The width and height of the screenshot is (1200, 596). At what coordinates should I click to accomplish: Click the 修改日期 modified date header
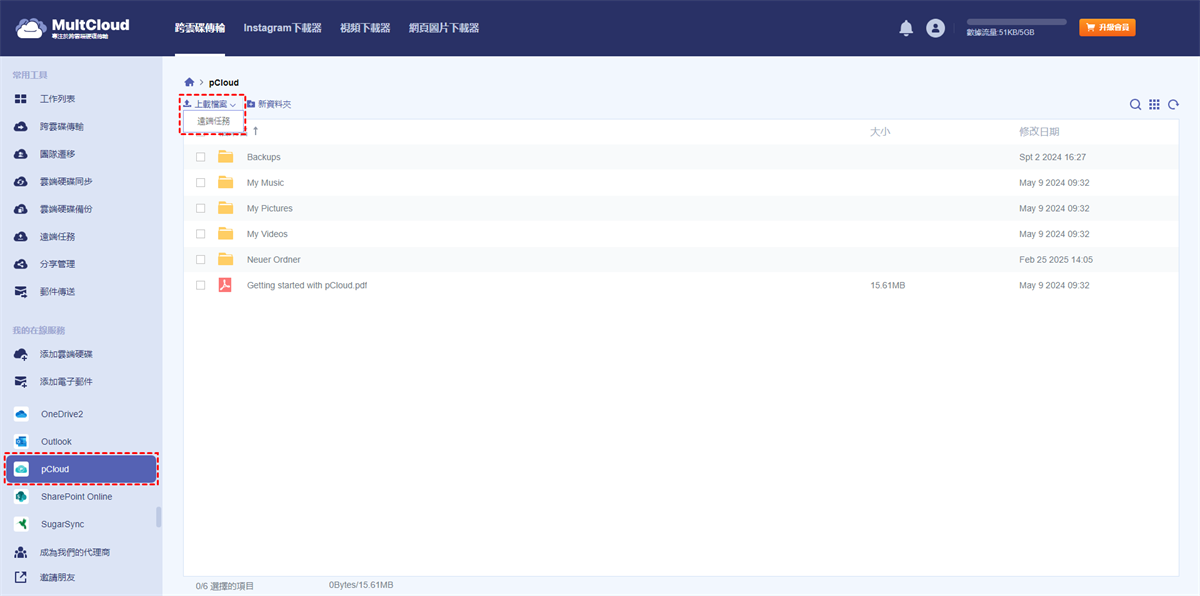click(x=1039, y=131)
